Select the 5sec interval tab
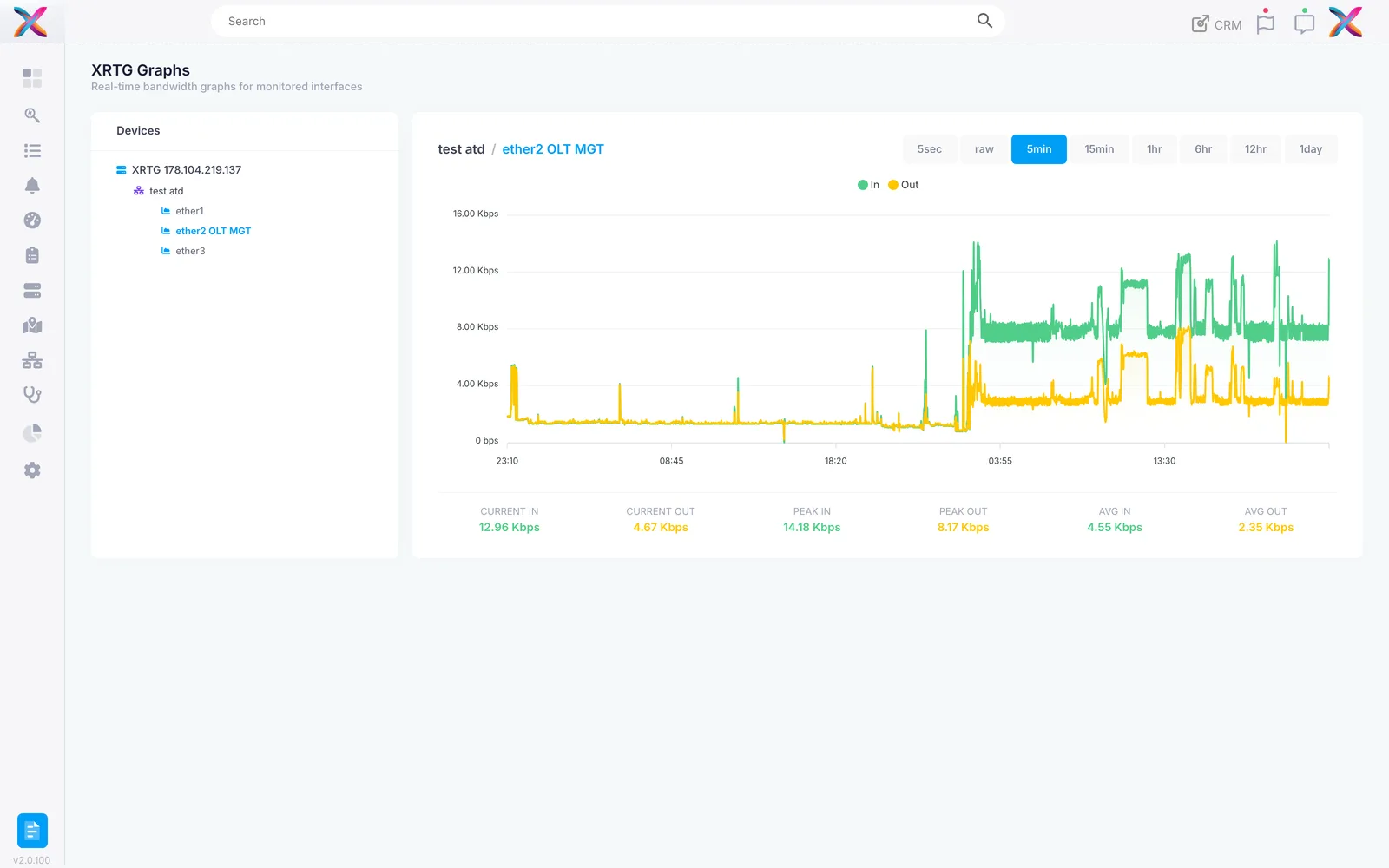Screen dimensions: 1389x868 (930, 149)
